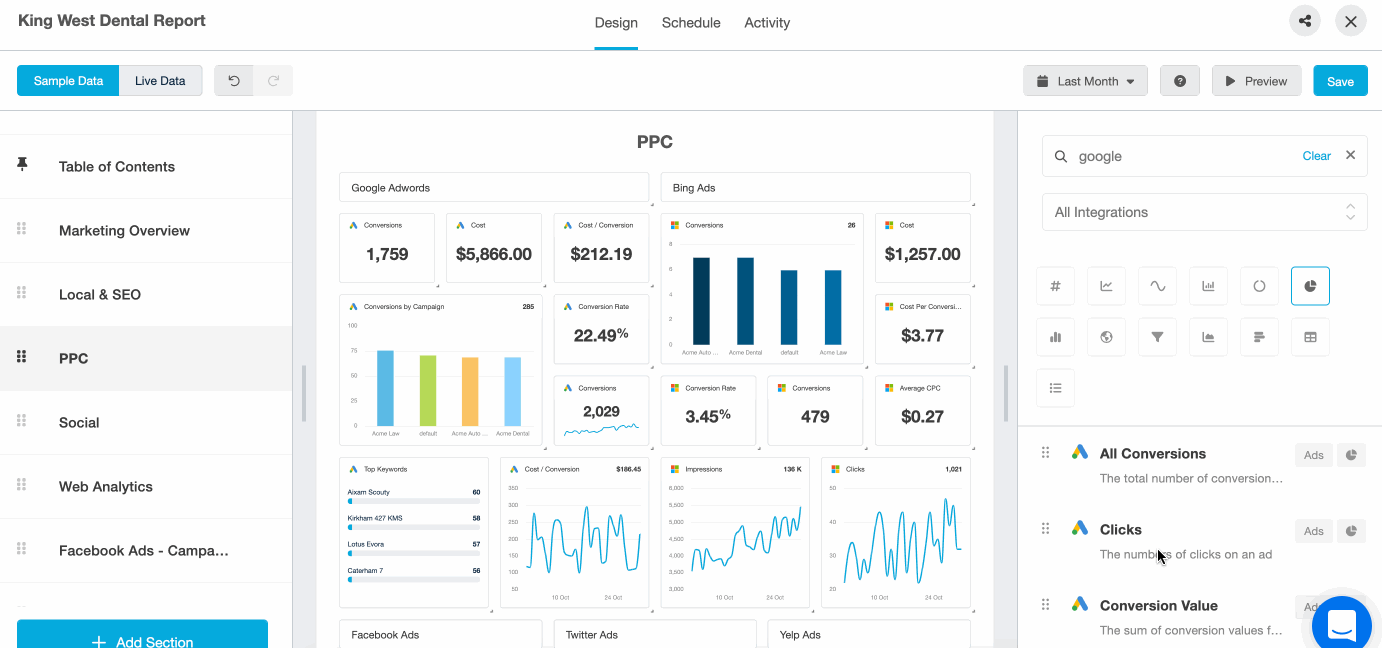This screenshot has width=1382, height=648.
Task: Open help via the question mark button
Action: [x=1180, y=81]
